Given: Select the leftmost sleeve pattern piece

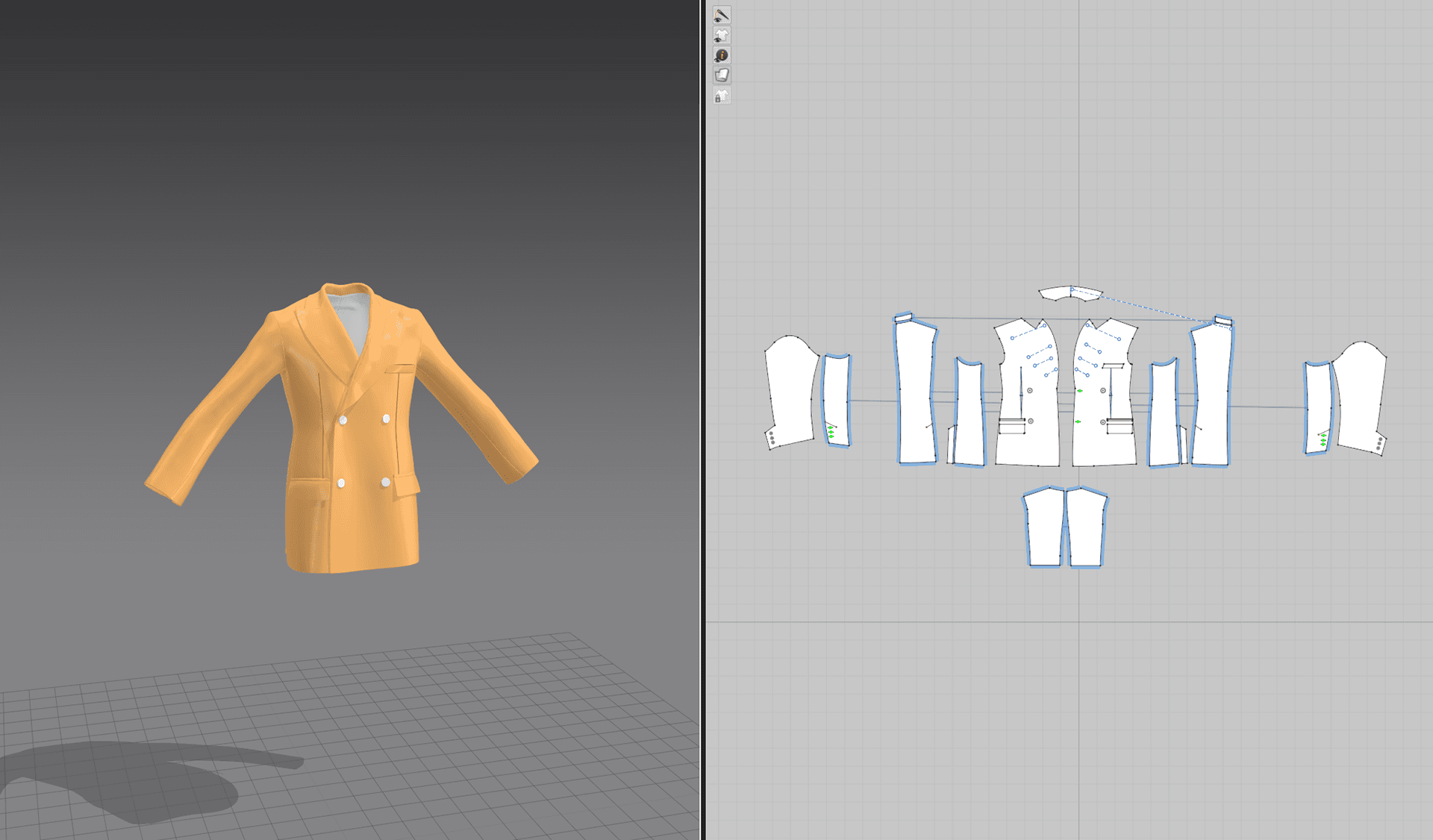Looking at the screenshot, I should 790,392.
